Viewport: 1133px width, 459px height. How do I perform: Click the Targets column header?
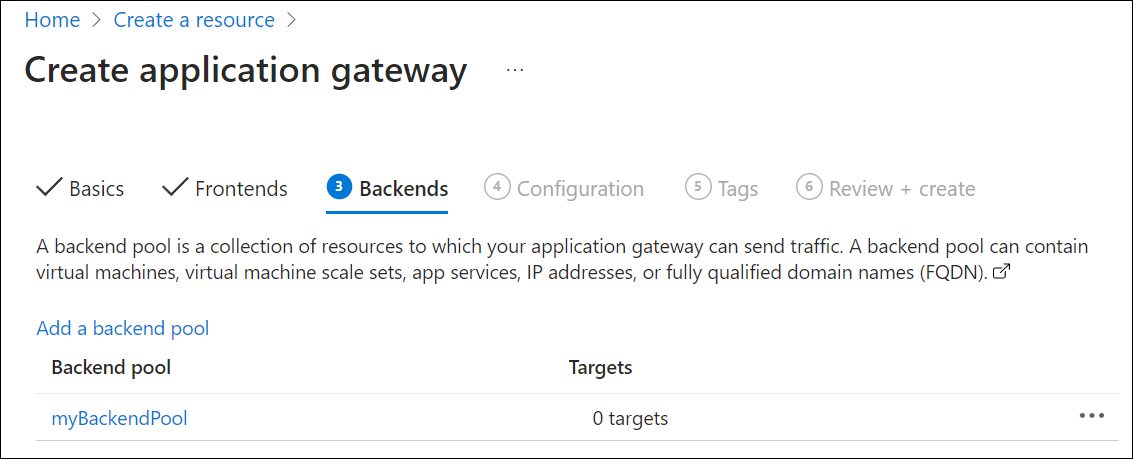click(600, 367)
